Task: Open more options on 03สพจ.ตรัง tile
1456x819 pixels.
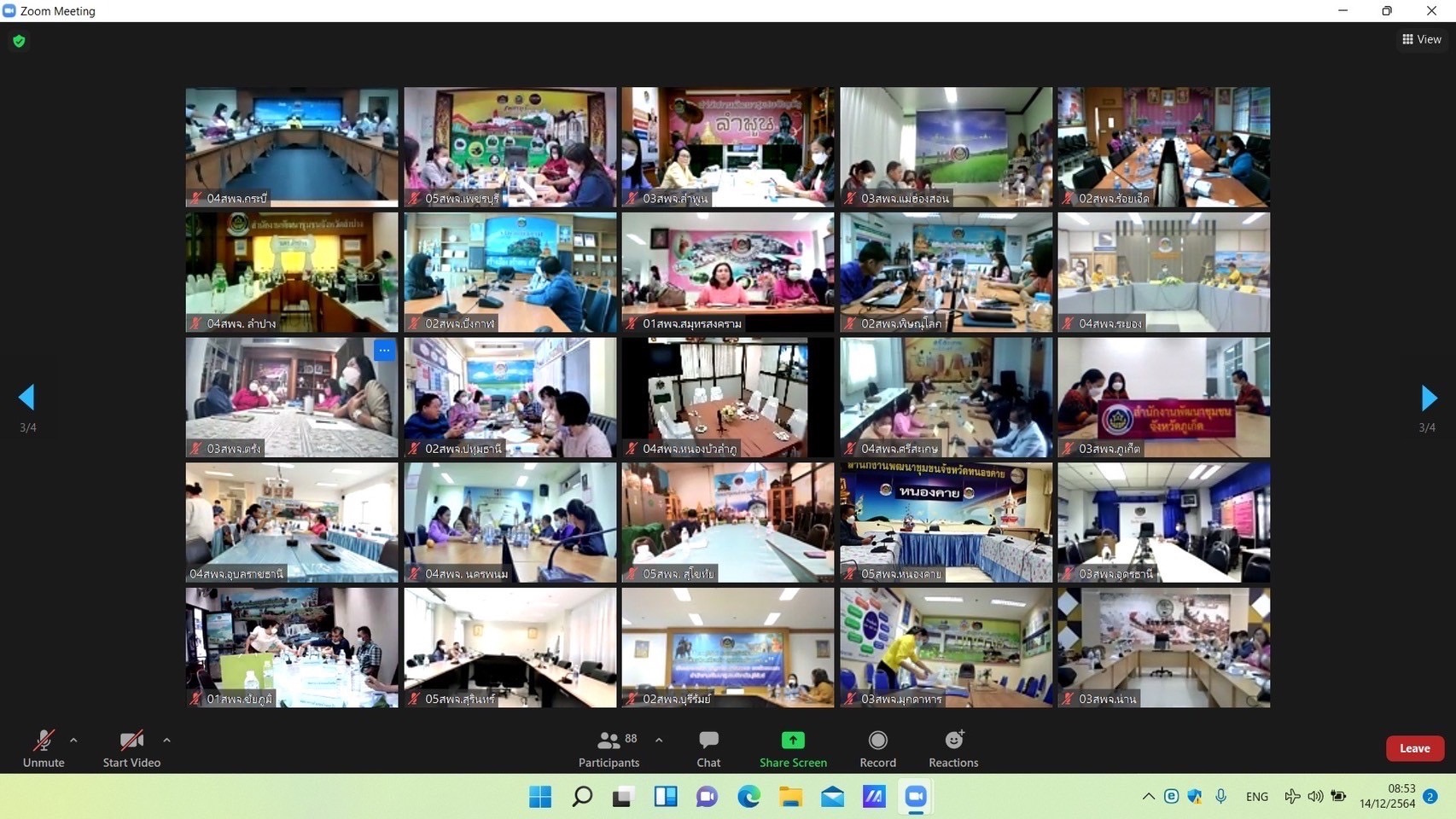Action: (384, 351)
